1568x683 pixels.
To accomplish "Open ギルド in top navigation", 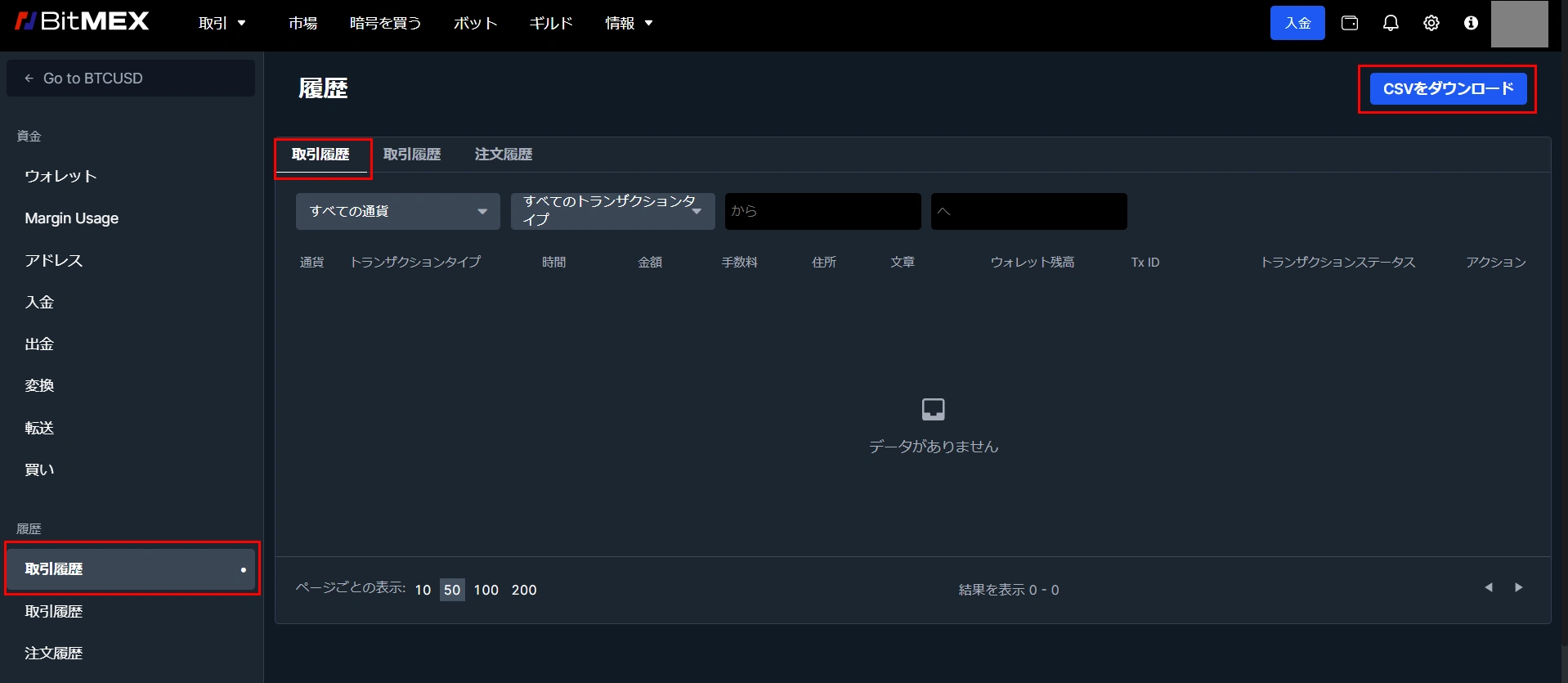I will tap(551, 23).
